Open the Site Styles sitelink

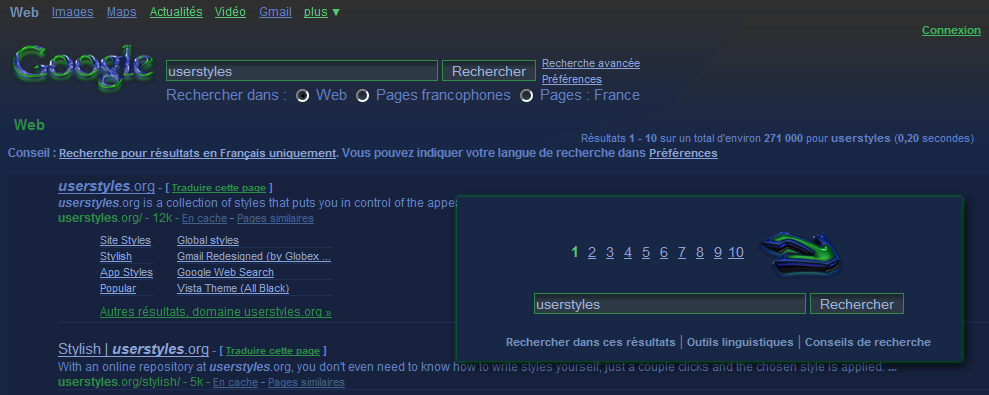126,240
